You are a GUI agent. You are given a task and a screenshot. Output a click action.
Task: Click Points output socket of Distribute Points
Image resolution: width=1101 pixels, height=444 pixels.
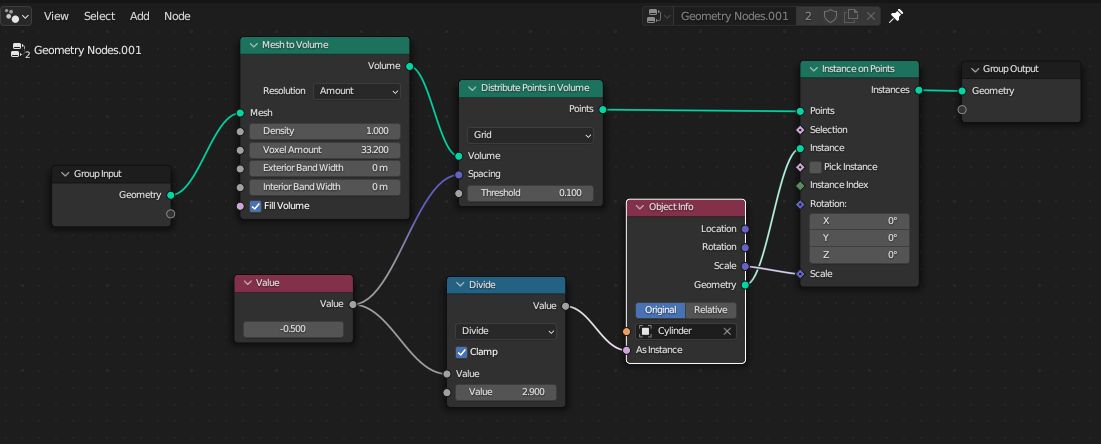click(x=602, y=109)
